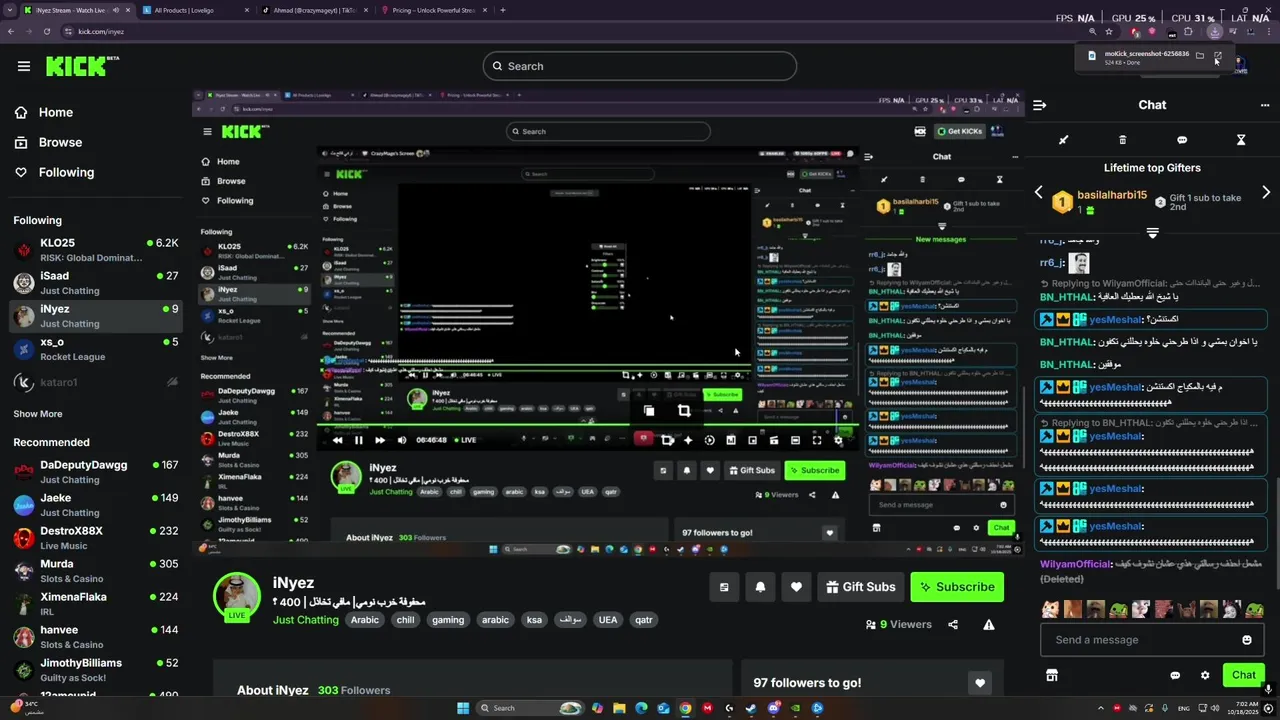The height and width of the screenshot is (720, 1280).
Task: Open the Home page
Action: (44, 112)
